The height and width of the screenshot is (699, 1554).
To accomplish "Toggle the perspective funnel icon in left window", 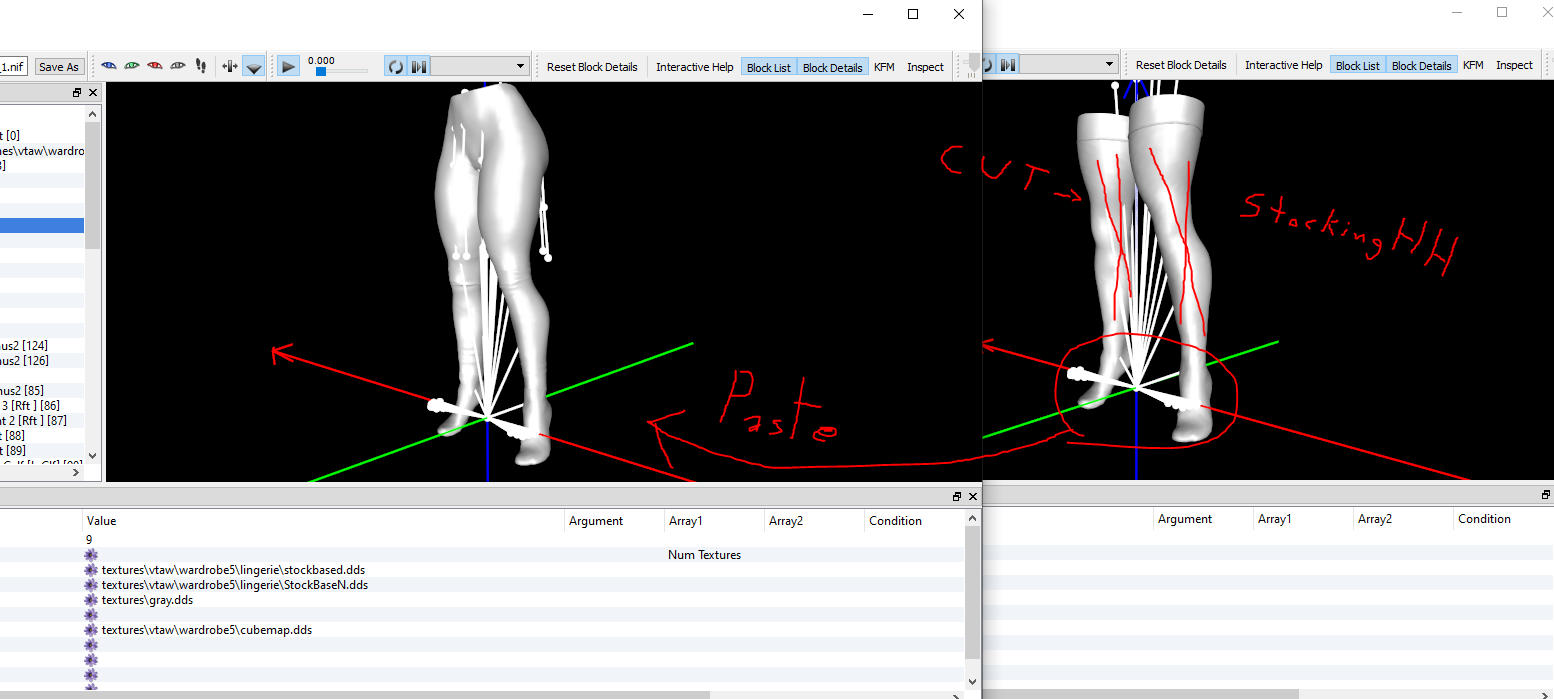I will coord(254,66).
